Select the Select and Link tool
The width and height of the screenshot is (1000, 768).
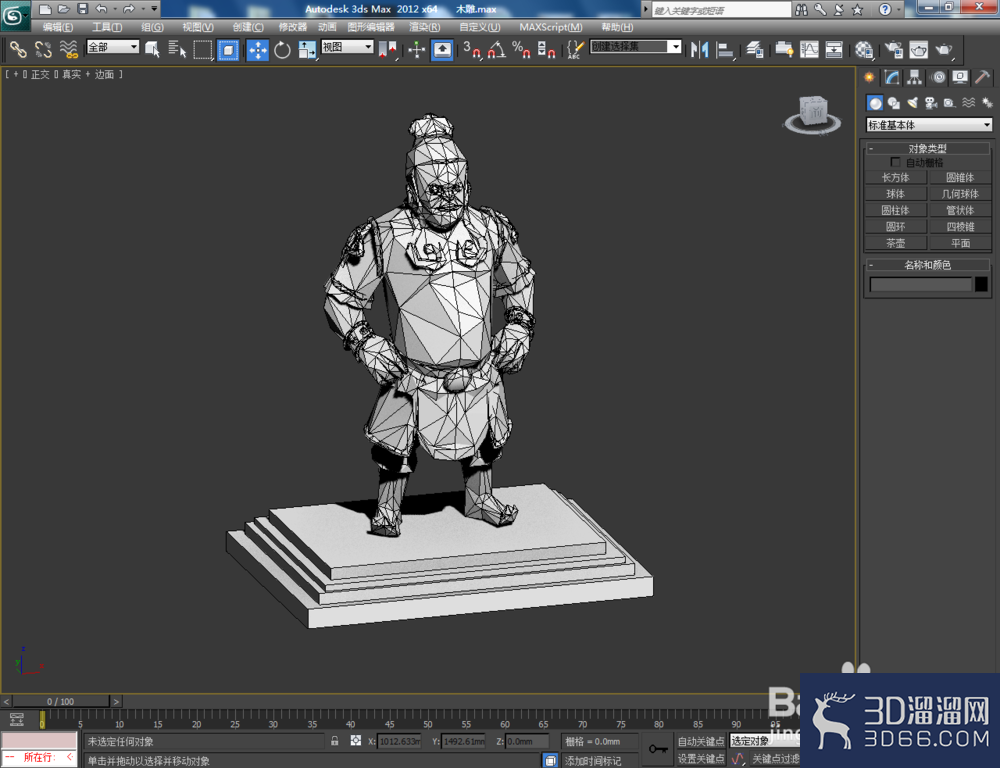point(18,49)
